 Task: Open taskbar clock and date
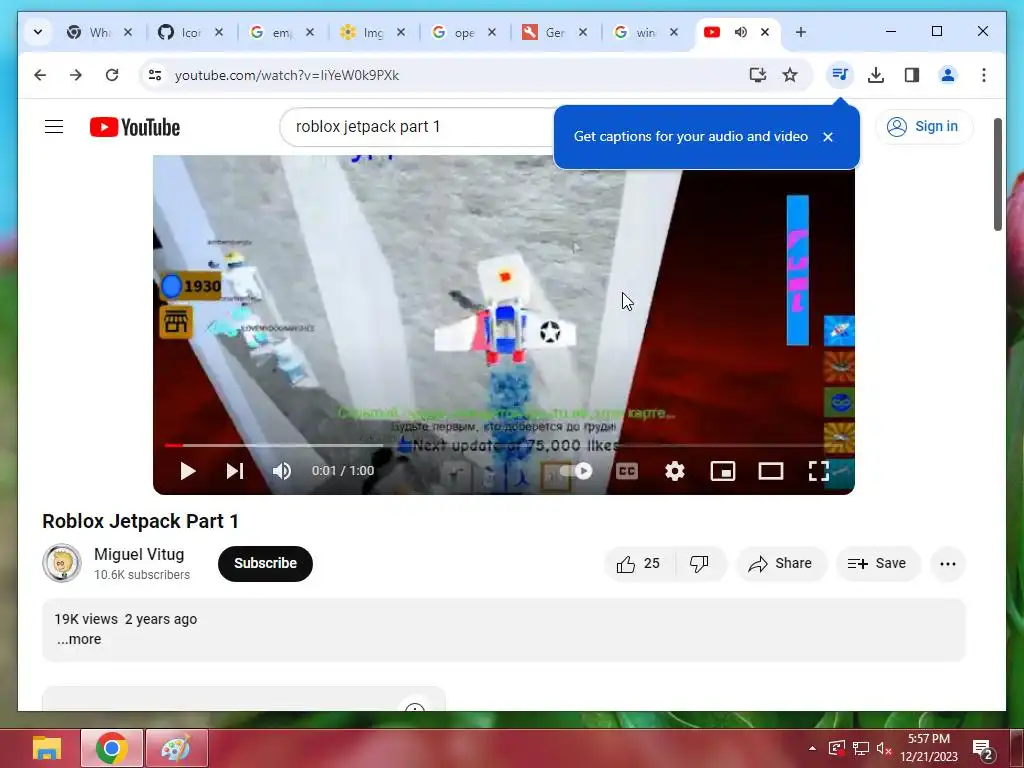tap(929, 748)
